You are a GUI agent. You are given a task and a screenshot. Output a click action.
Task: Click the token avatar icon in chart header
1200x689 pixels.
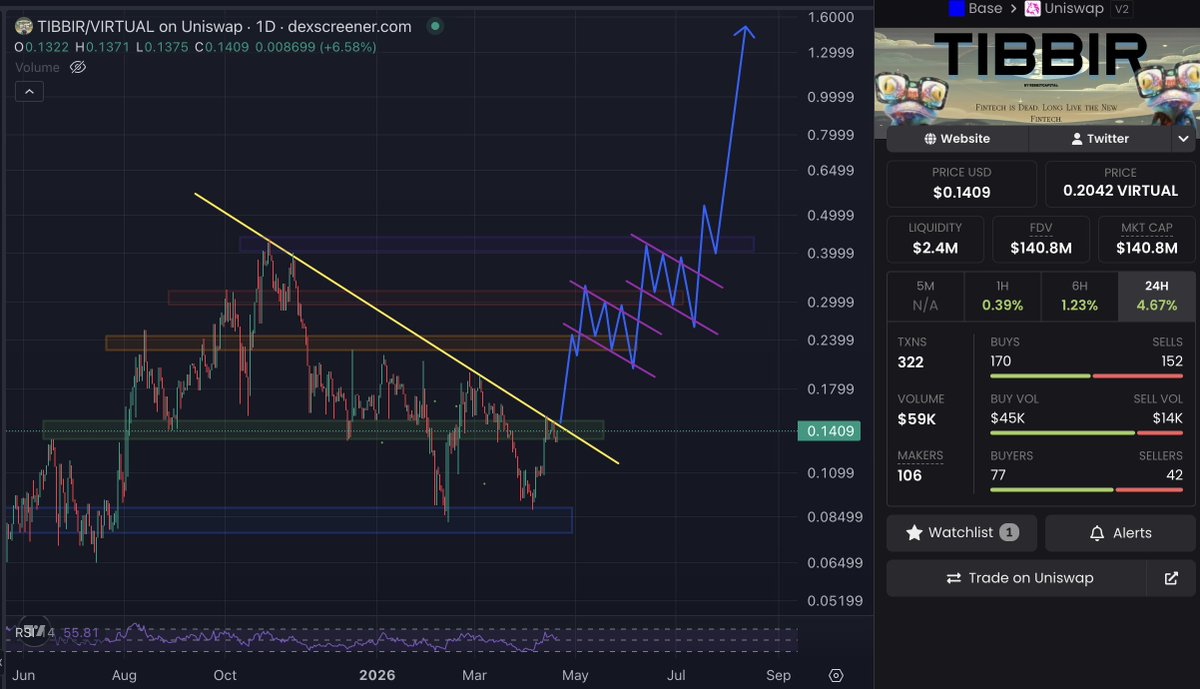coord(23,27)
